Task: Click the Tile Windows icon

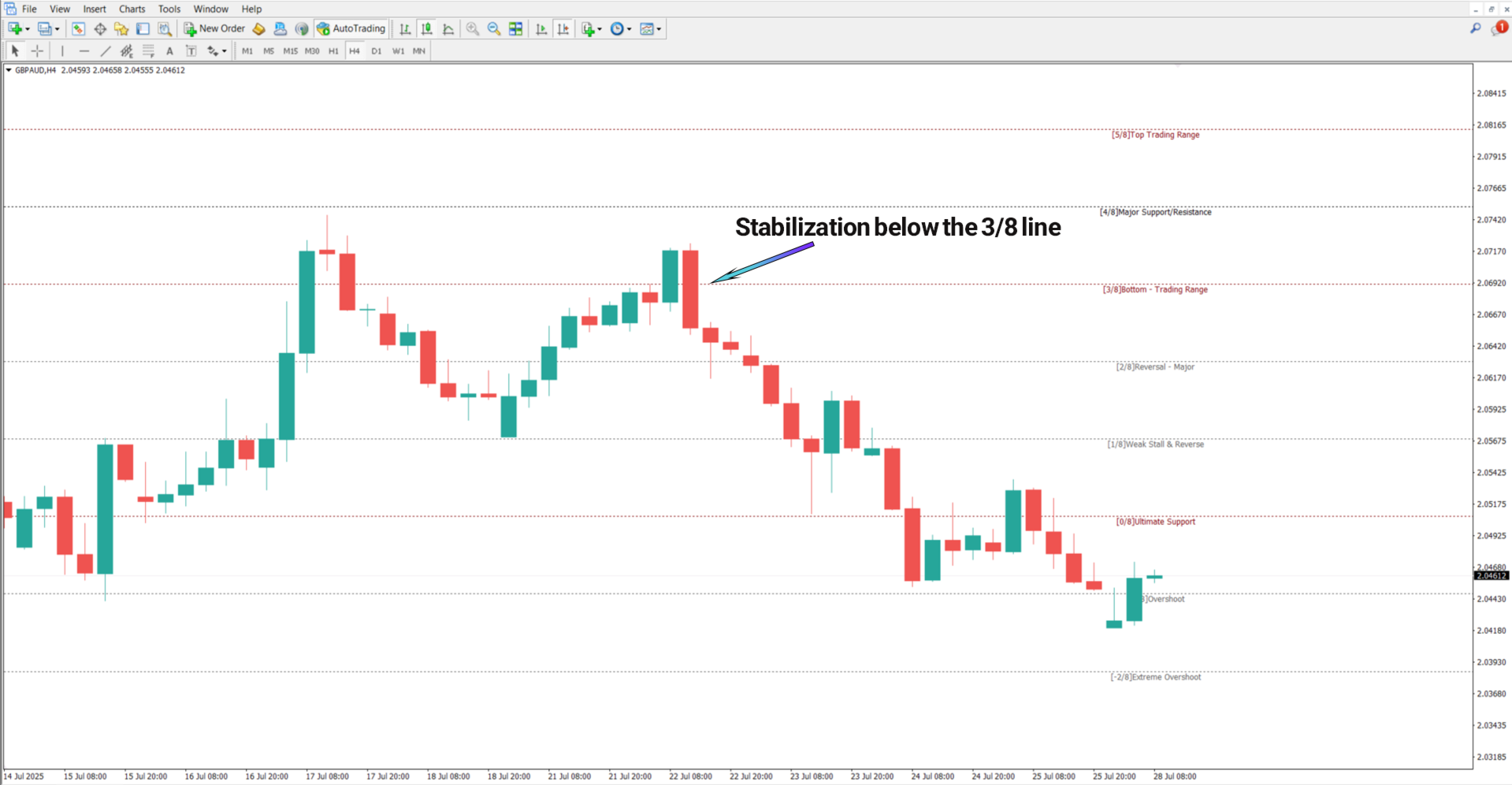Action: tap(515, 28)
